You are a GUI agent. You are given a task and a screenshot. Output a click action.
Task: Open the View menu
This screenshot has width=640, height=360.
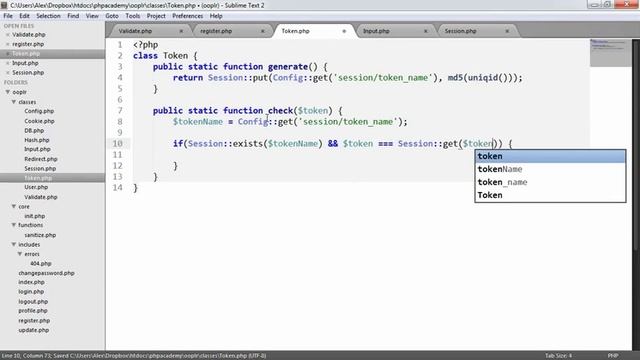point(92,16)
